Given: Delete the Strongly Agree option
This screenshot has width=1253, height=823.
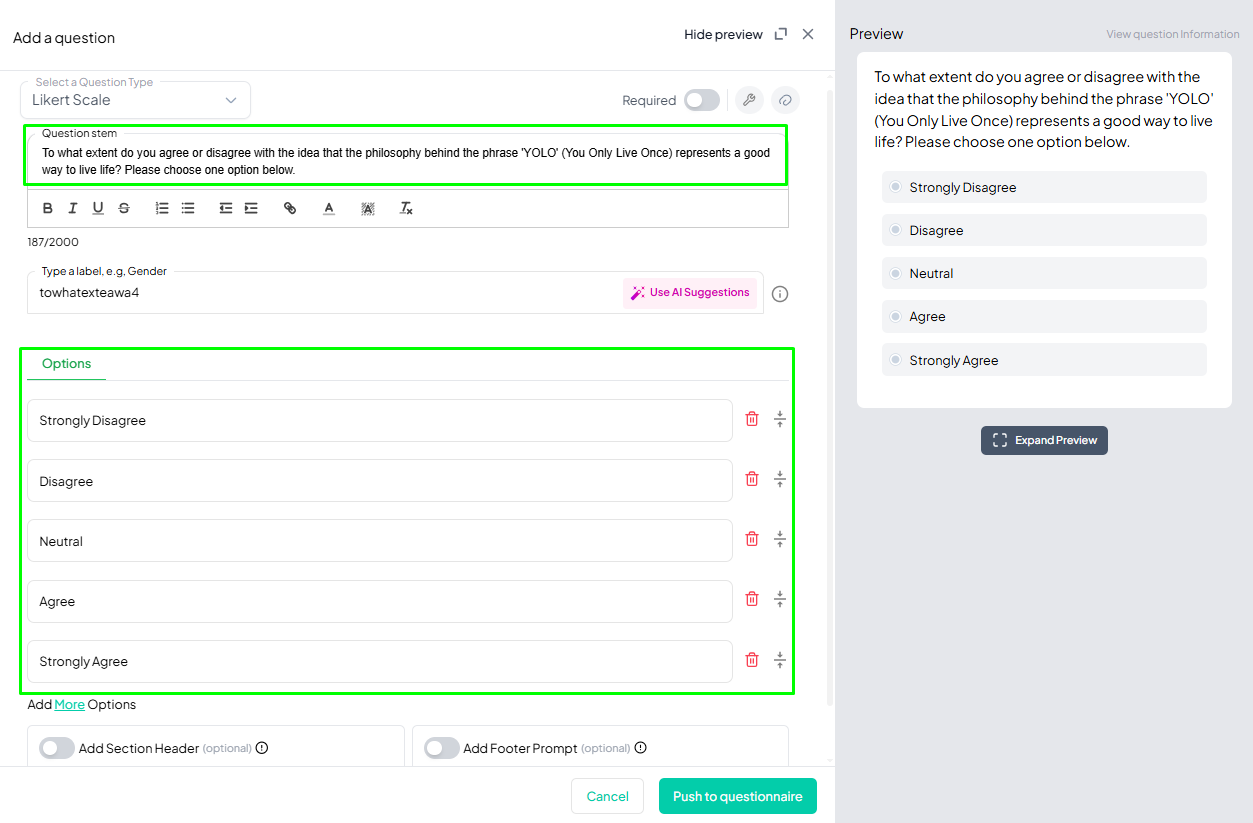Looking at the screenshot, I should coord(752,660).
